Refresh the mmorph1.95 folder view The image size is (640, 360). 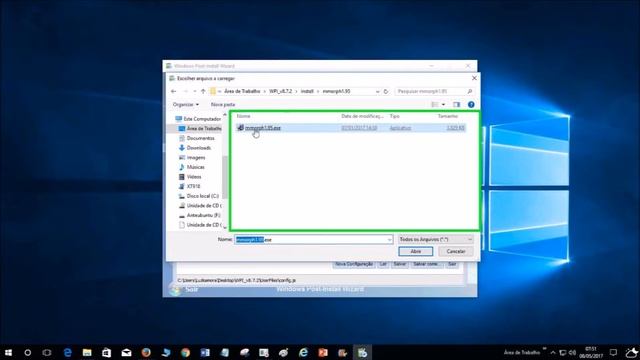[x=386, y=91]
